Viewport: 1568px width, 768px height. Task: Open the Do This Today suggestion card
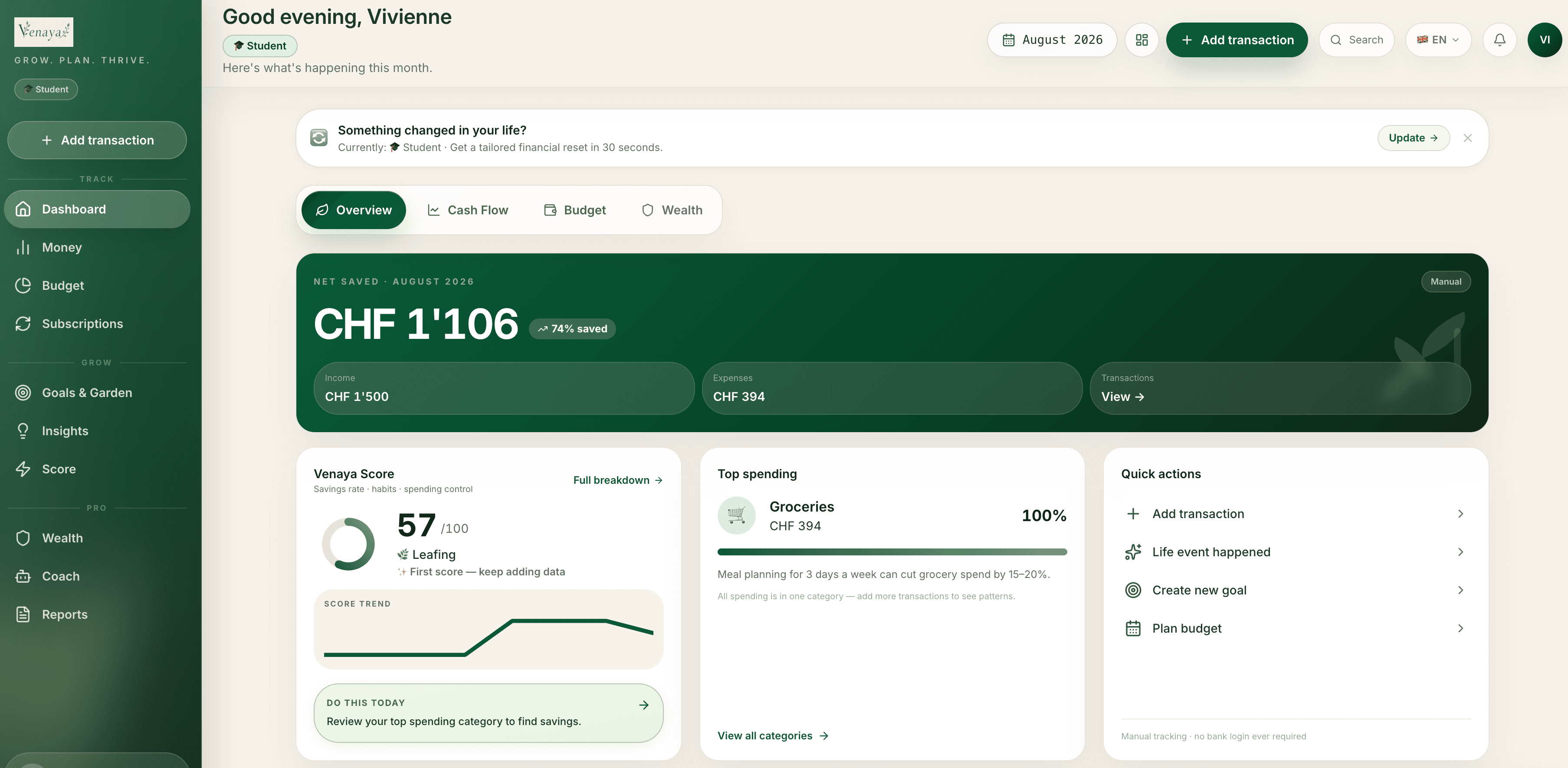(488, 712)
